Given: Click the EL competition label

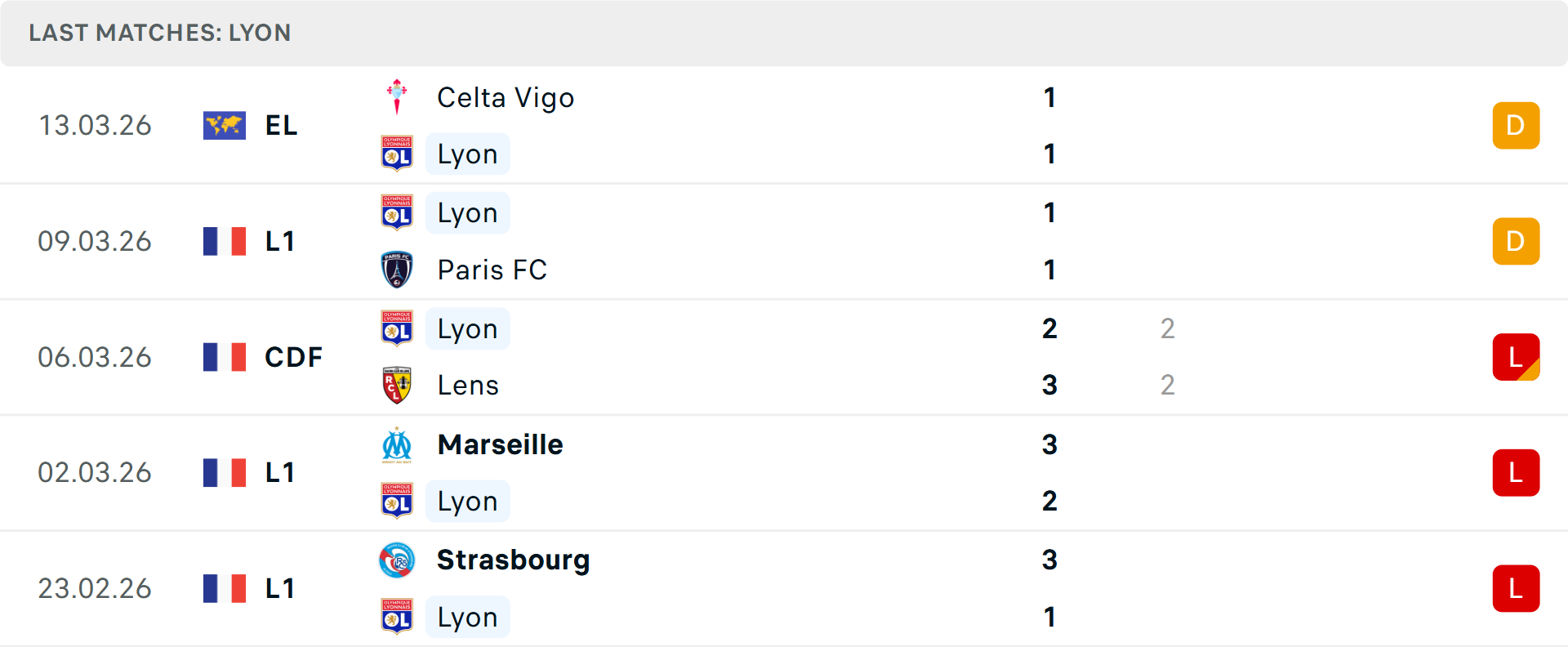Looking at the screenshot, I should click(281, 126).
